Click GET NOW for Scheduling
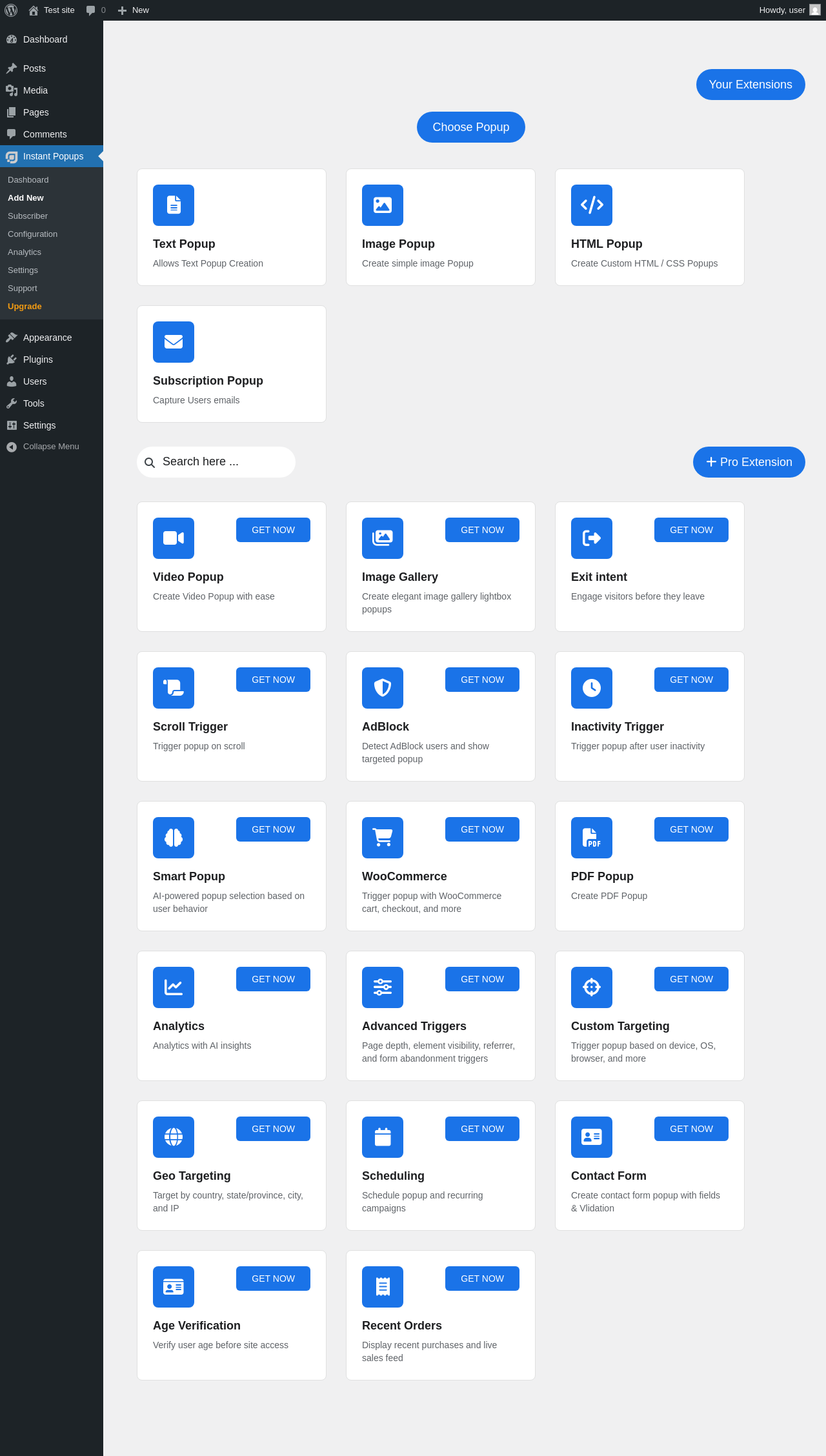The image size is (826, 1456). (482, 1129)
